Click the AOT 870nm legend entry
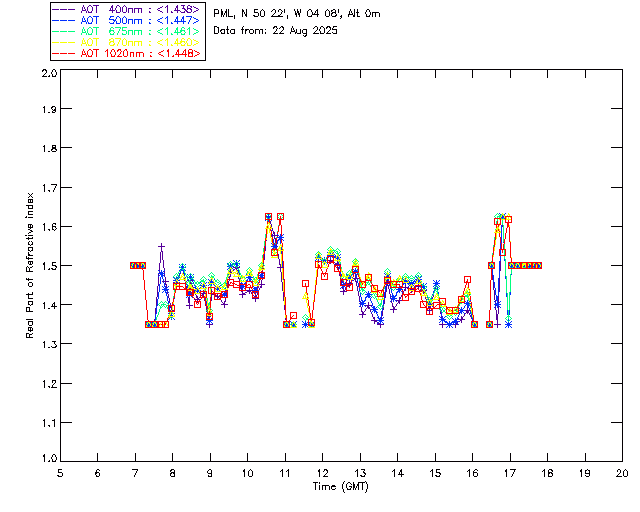The width and height of the screenshot is (640, 512). [x=127, y=42]
